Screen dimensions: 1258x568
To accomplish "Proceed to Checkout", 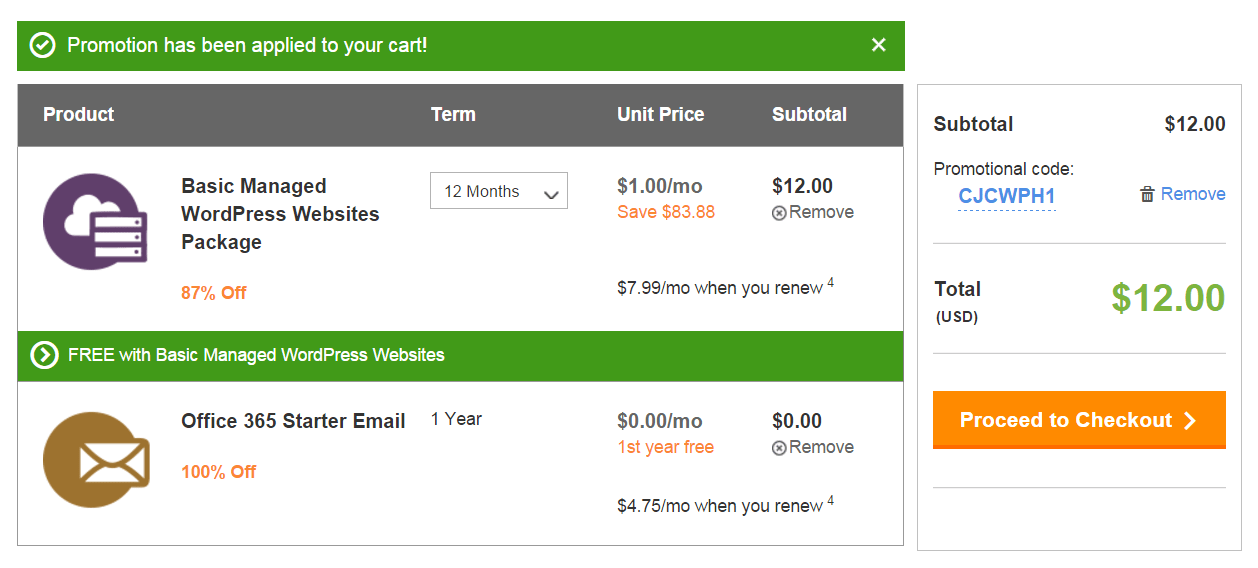I will click(1079, 420).
